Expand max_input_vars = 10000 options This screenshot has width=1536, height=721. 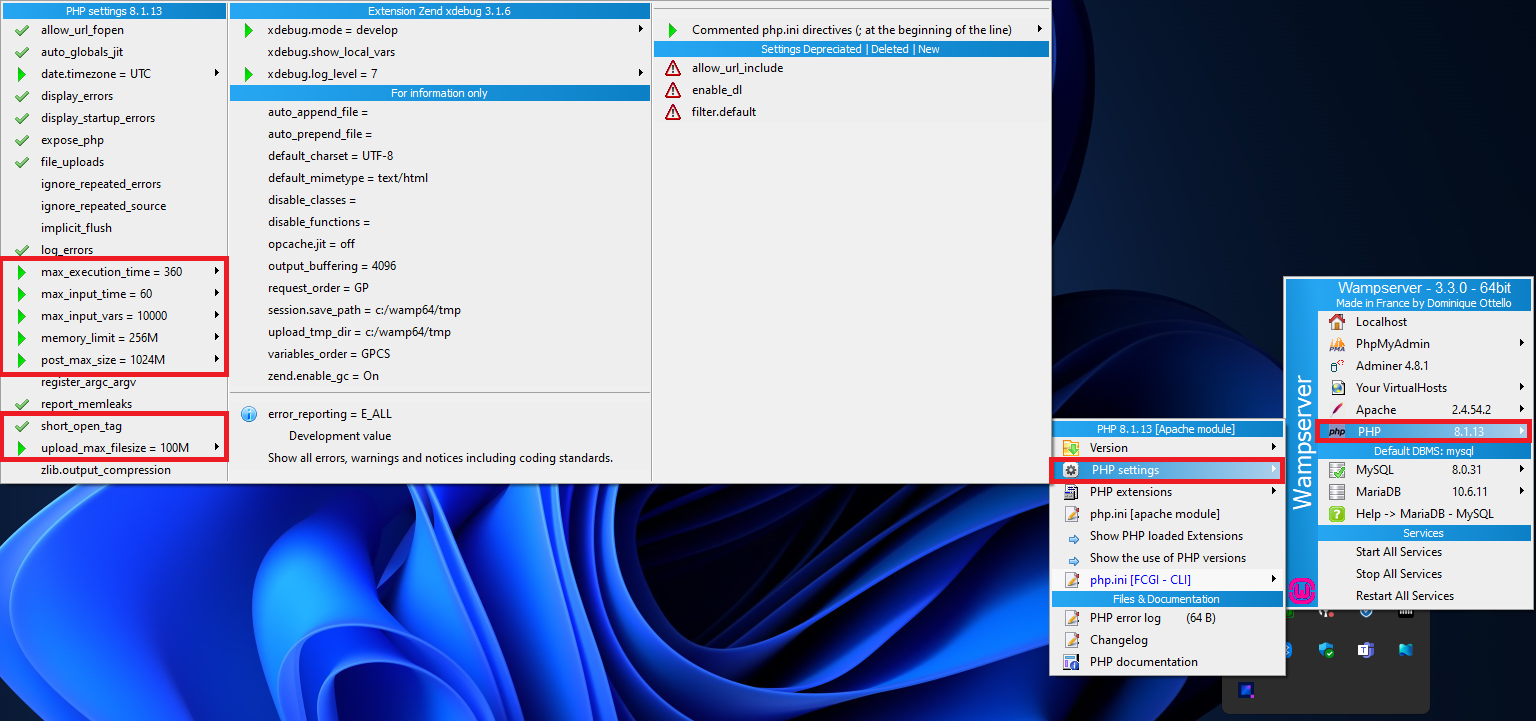[x=114, y=316]
